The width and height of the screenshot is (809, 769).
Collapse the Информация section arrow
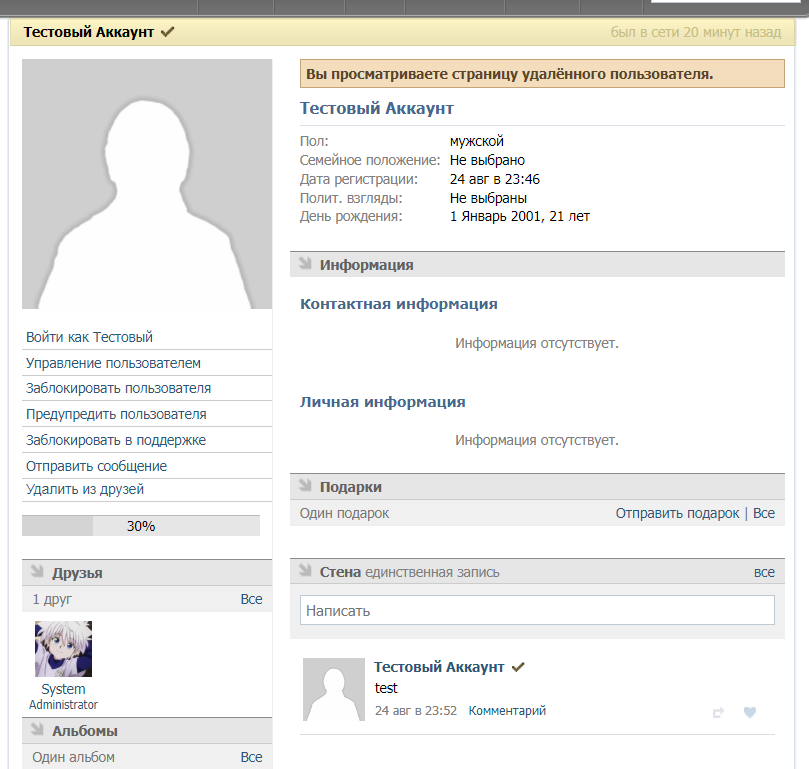(305, 263)
